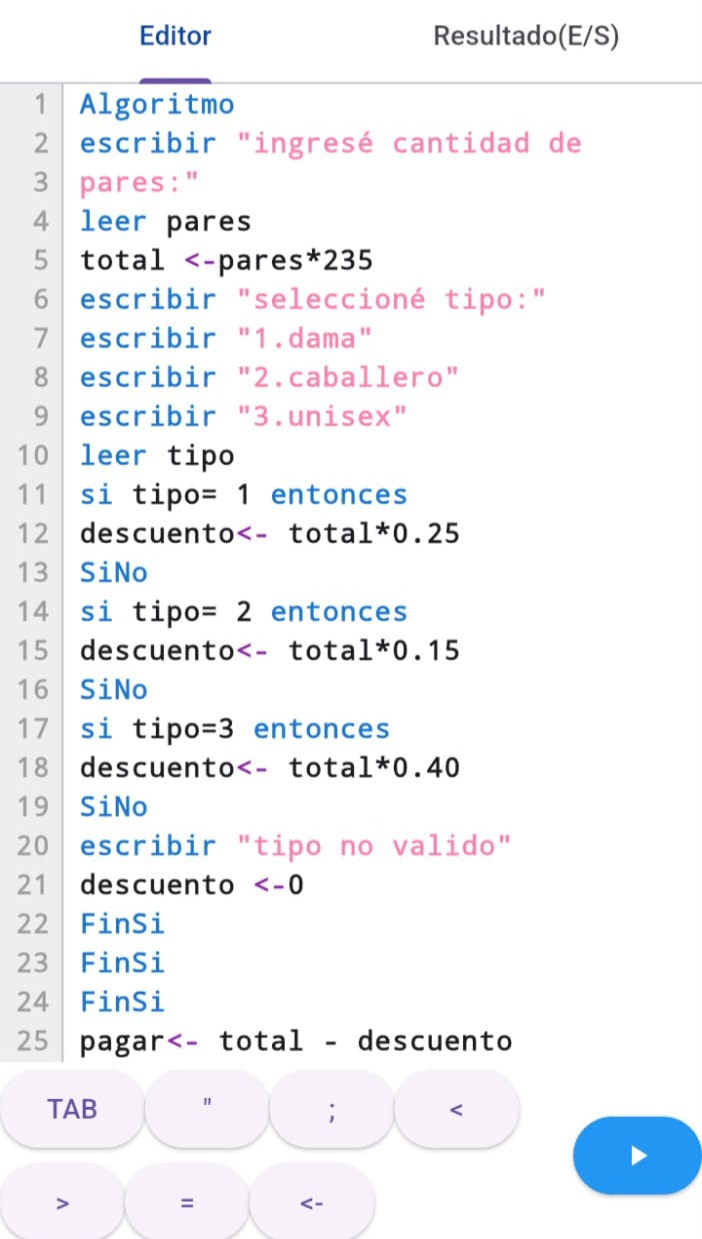Tap the greater-than symbol key
702x1239 pixels.
tap(62, 1203)
